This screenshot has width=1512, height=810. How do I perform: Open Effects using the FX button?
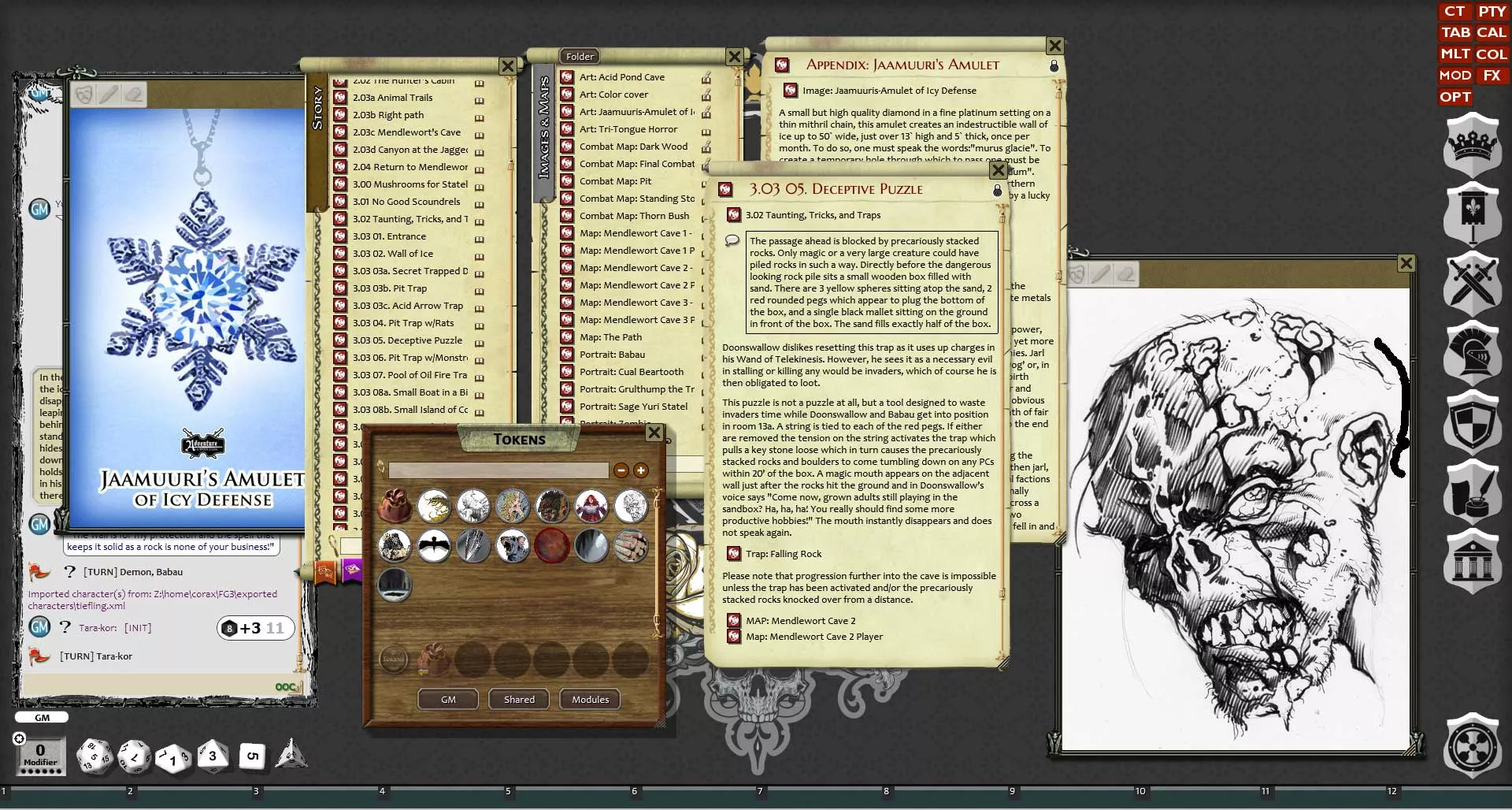coord(1492,76)
